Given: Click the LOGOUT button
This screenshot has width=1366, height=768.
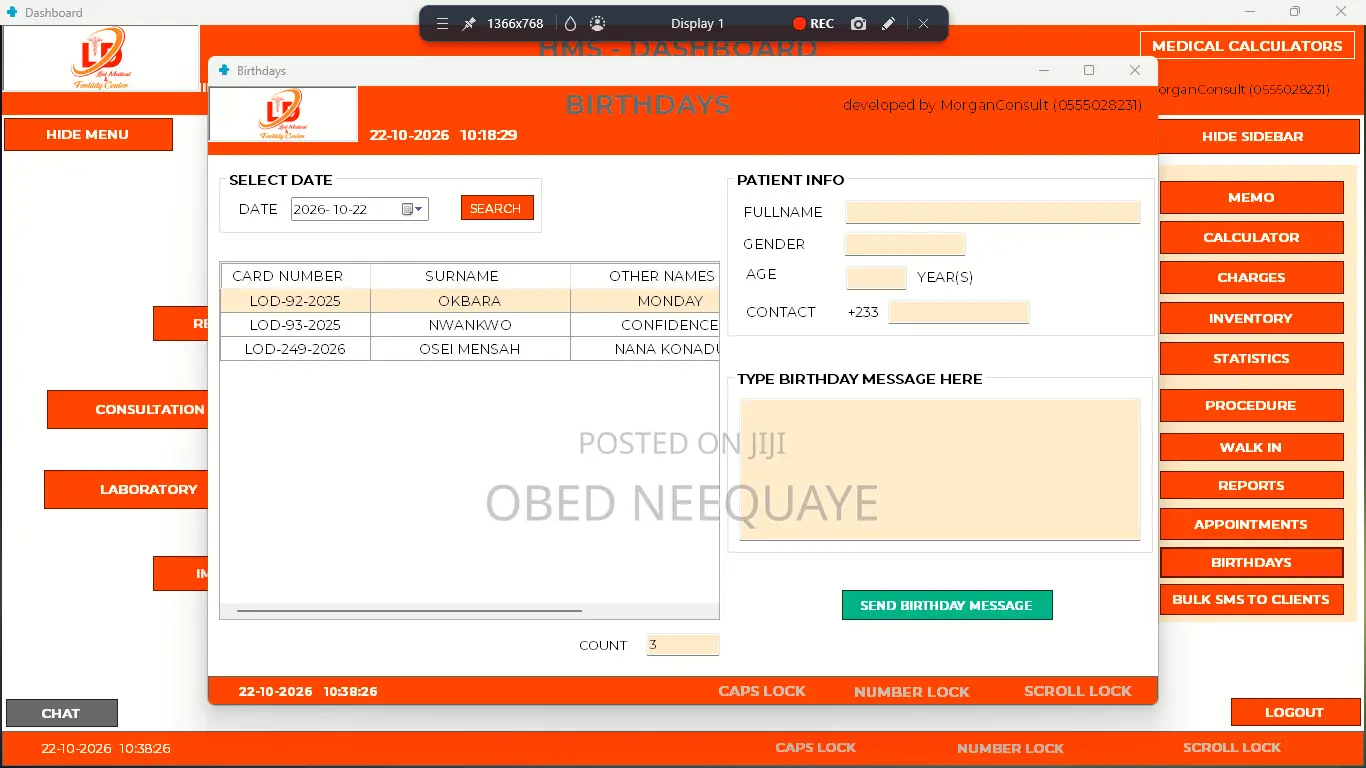Looking at the screenshot, I should (1295, 712).
